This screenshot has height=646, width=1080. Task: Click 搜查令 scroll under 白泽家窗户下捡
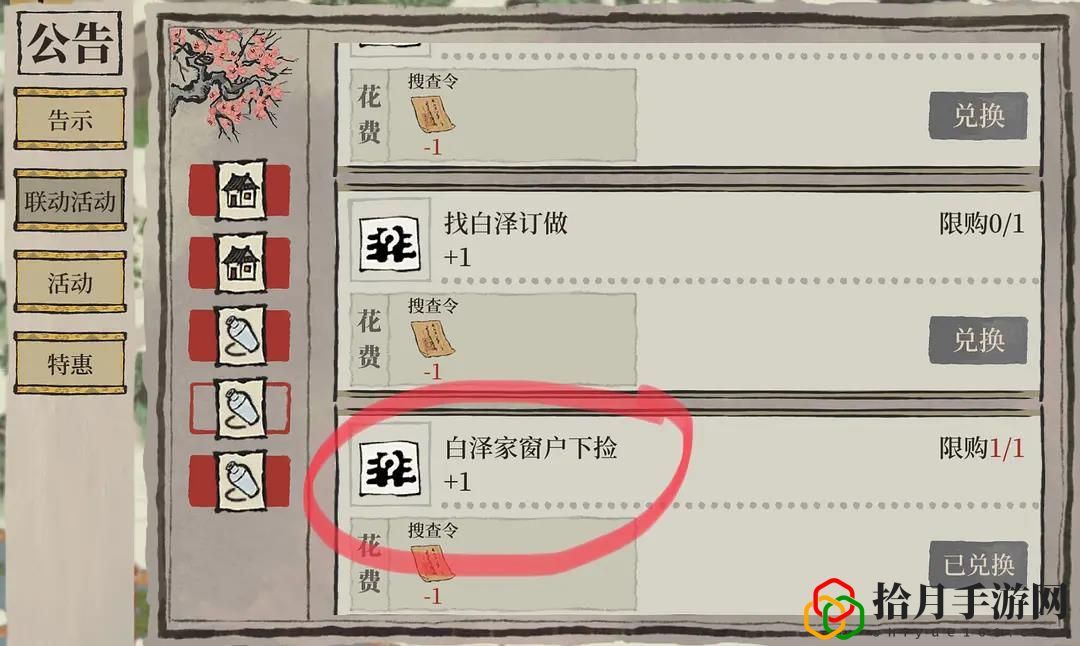click(x=433, y=563)
